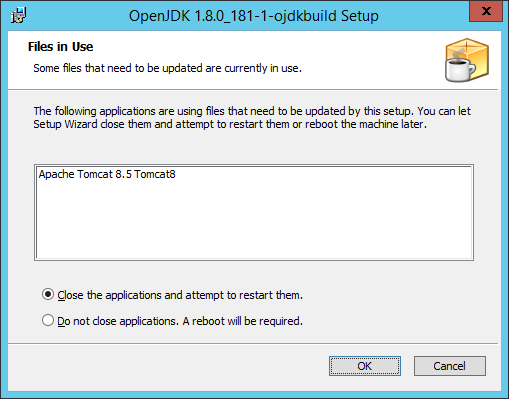The height and width of the screenshot is (399, 509).
Task: Click the installer icon in the title bar
Action: 19,15
